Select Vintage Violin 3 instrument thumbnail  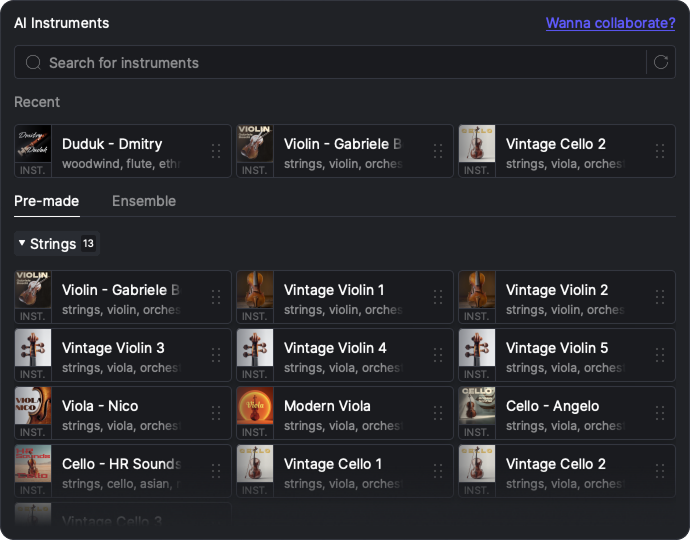(33, 349)
